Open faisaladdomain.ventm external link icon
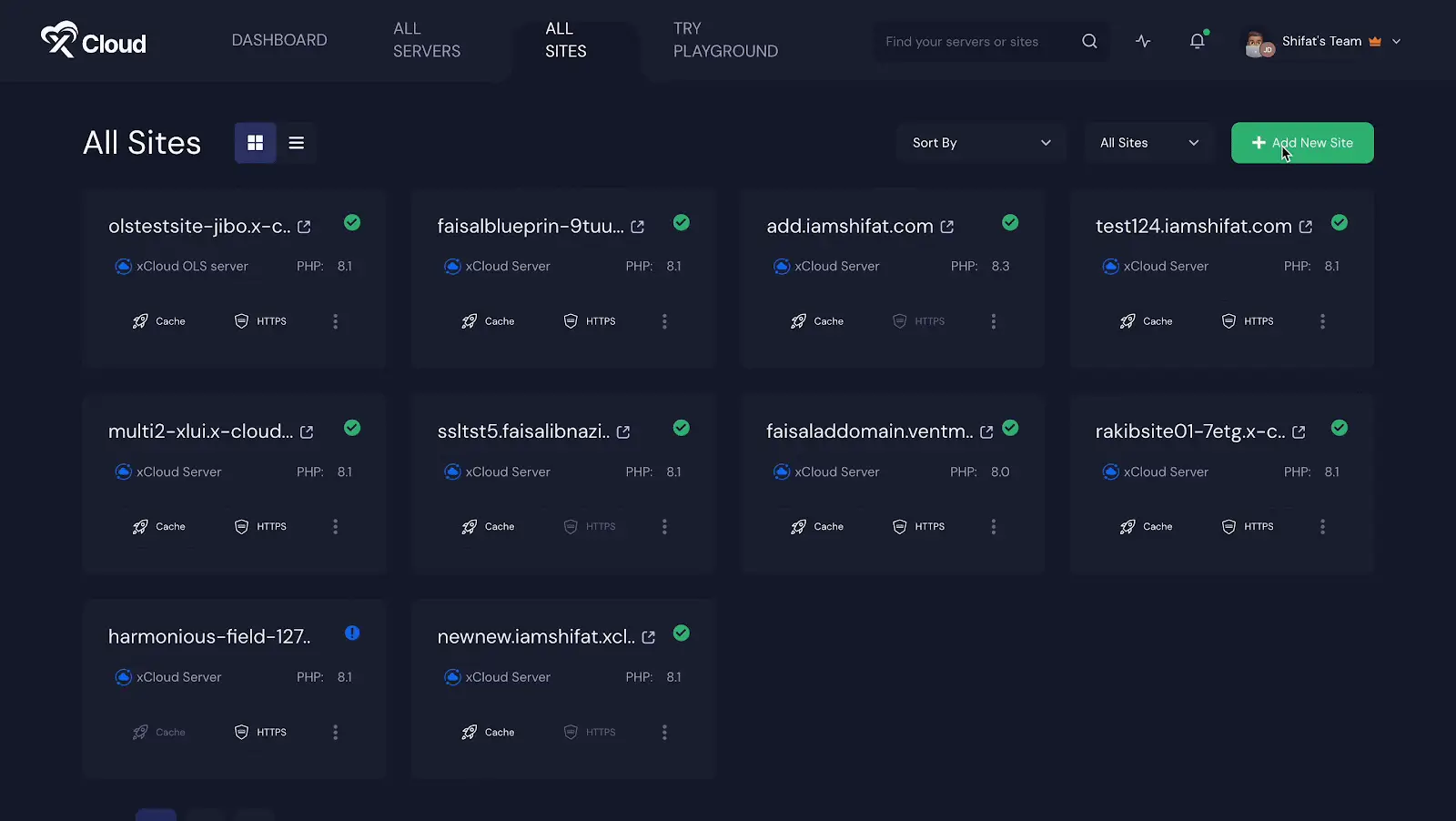Screen dimensions: 1456x821 pyautogui.click(x=986, y=432)
